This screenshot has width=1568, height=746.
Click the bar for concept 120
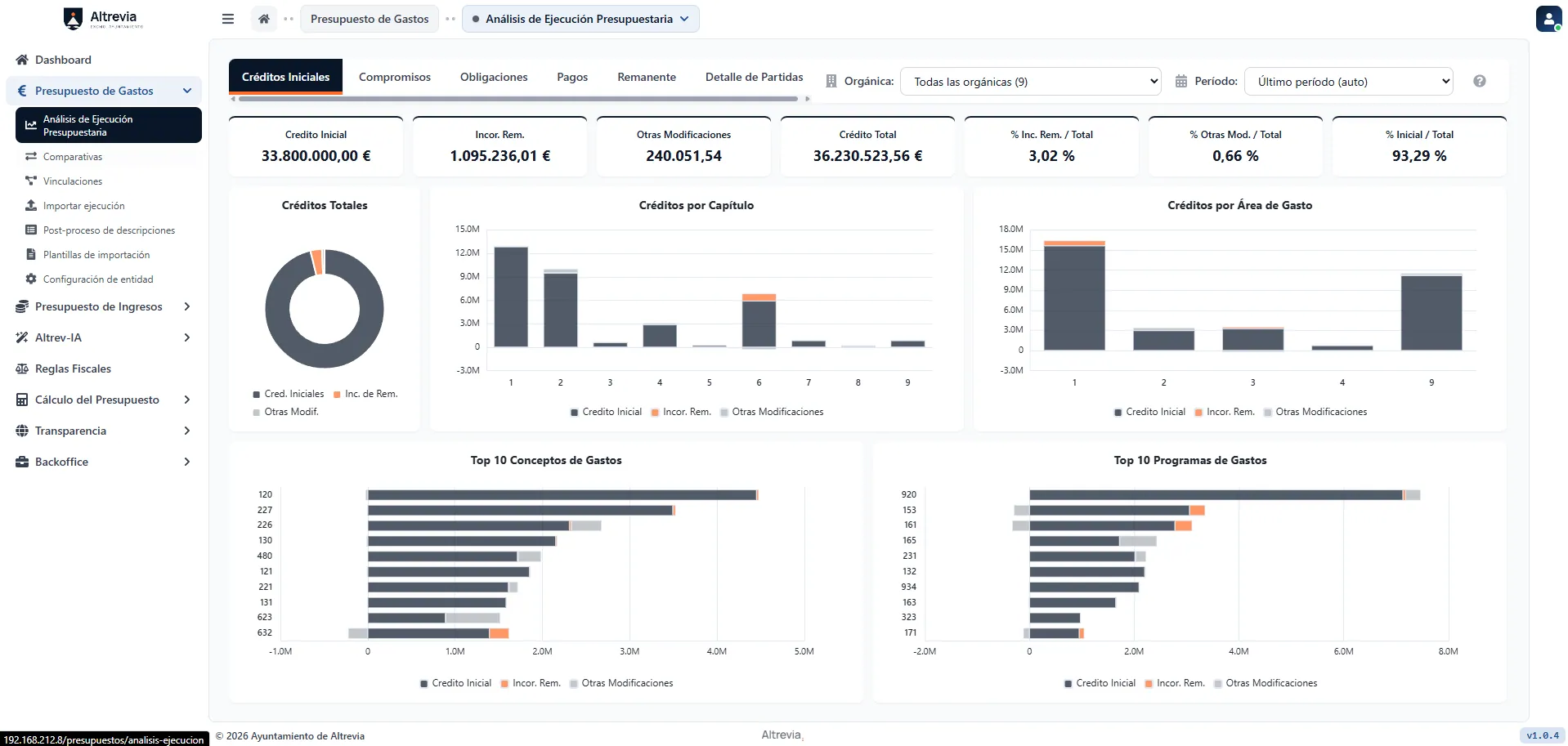562,494
